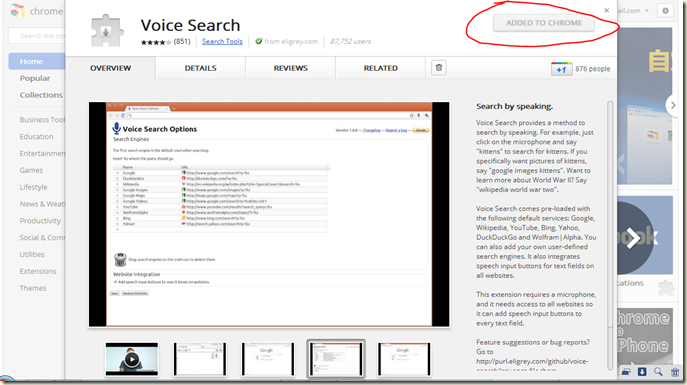Click the Chrome to Phone tile in background
This screenshot has width=687, height=385.
(645, 336)
